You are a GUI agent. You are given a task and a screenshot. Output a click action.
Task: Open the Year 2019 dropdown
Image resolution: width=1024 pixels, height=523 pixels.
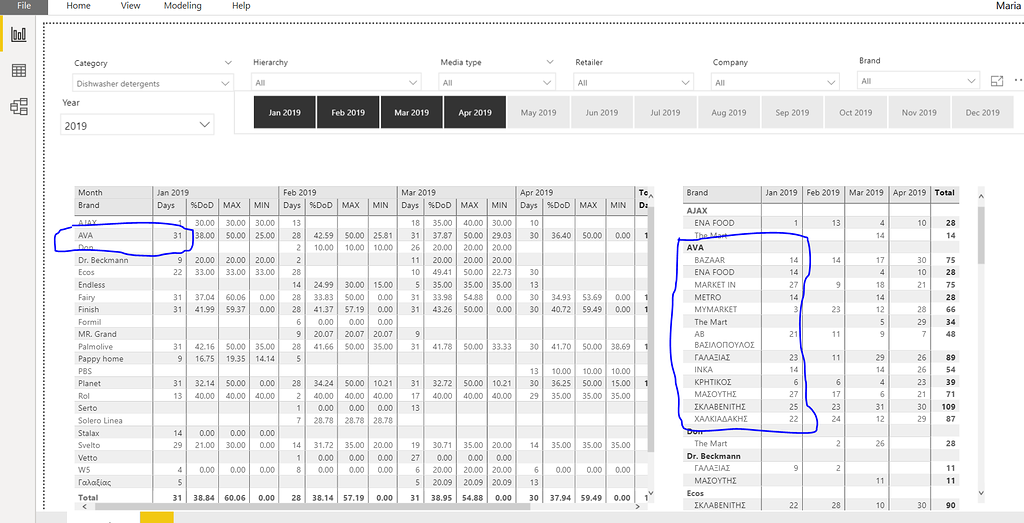(138, 125)
